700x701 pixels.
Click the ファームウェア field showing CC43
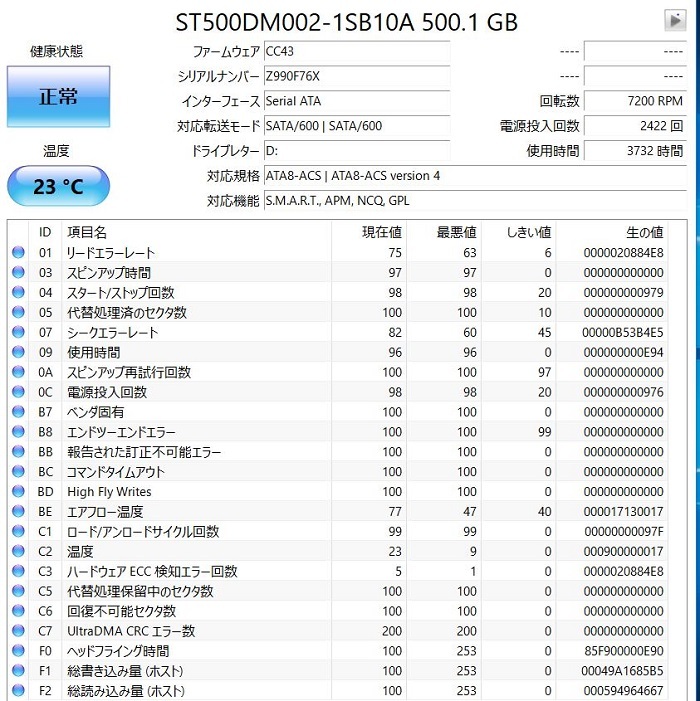coord(357,51)
